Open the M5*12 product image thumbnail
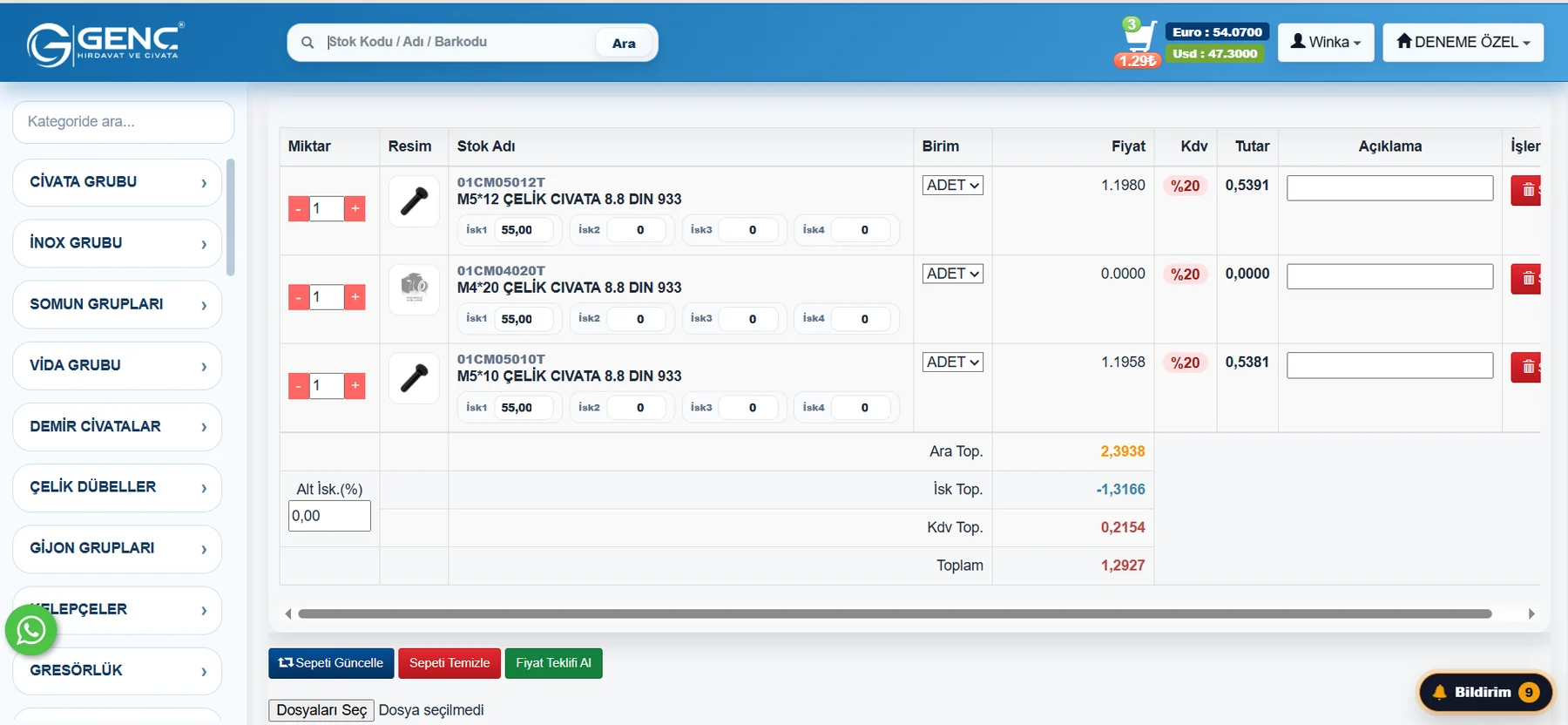This screenshot has height=725, width=1568. [x=414, y=201]
